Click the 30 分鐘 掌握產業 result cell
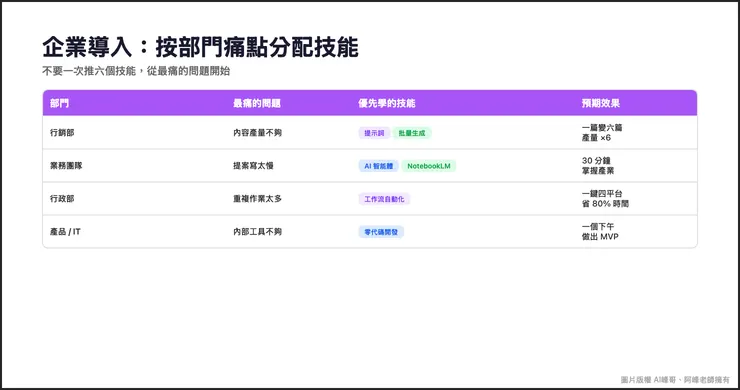This screenshot has width=740, height=390. pos(597,166)
